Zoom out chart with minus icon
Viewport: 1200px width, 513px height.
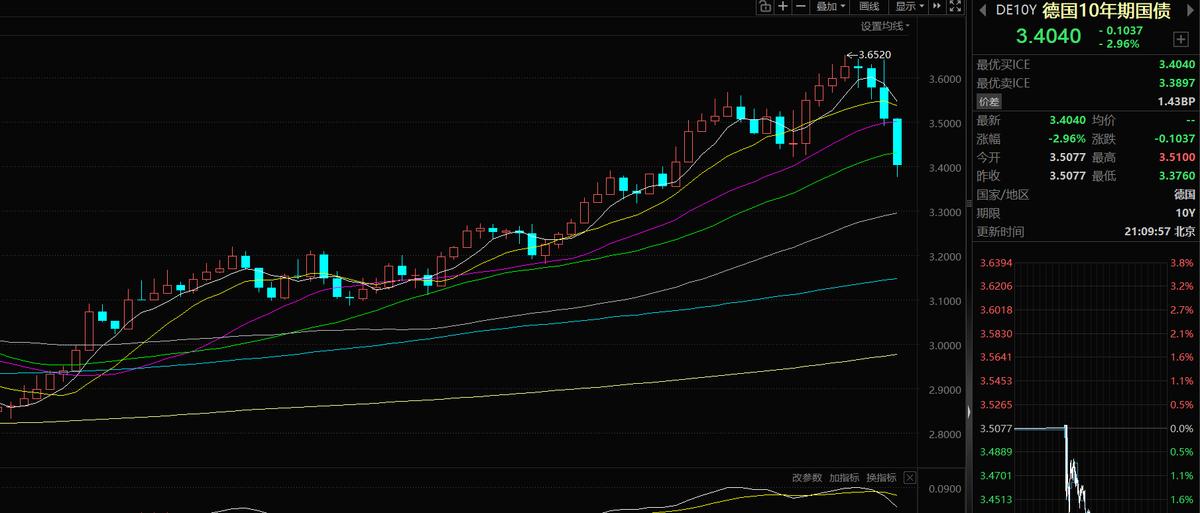coord(802,6)
